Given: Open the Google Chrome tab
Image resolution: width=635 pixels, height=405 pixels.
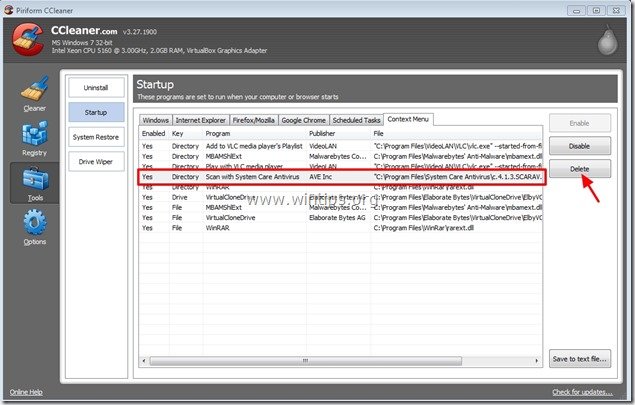Looking at the screenshot, I should (x=305, y=119).
